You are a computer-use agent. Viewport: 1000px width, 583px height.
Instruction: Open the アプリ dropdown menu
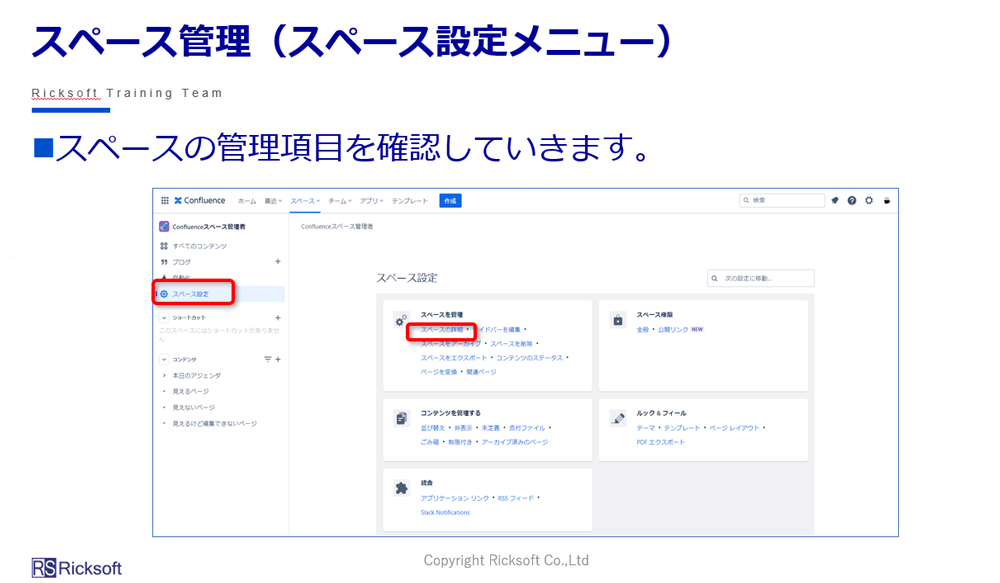pyautogui.click(x=371, y=201)
